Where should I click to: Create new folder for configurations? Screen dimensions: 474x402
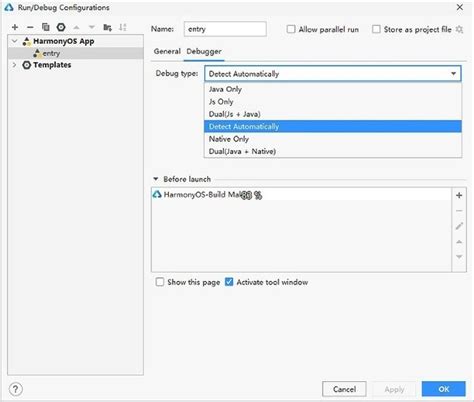coord(107,27)
